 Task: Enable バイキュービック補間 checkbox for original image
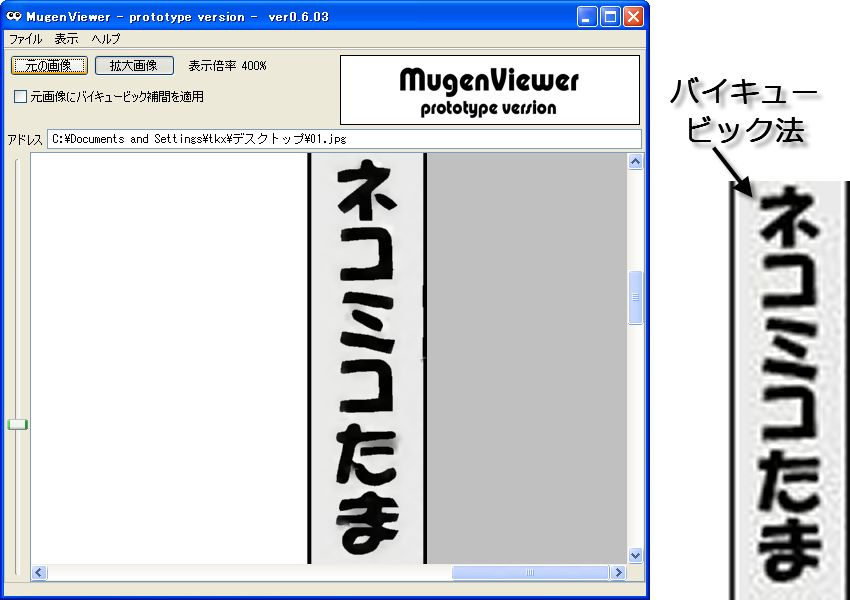point(20,96)
